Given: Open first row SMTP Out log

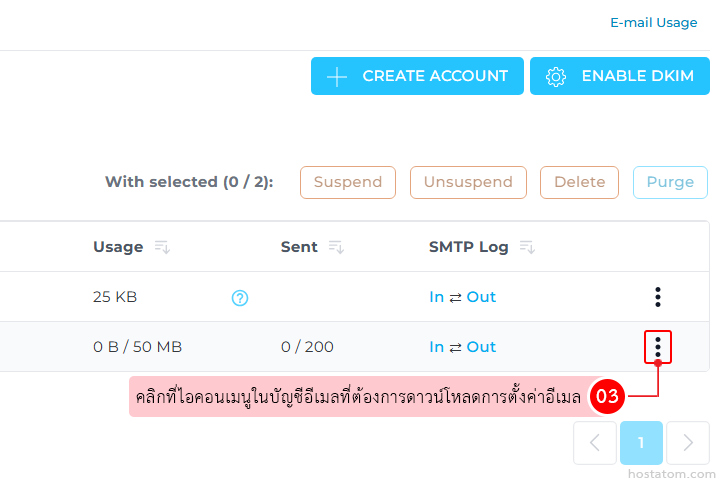Looking at the screenshot, I should (x=481, y=297).
